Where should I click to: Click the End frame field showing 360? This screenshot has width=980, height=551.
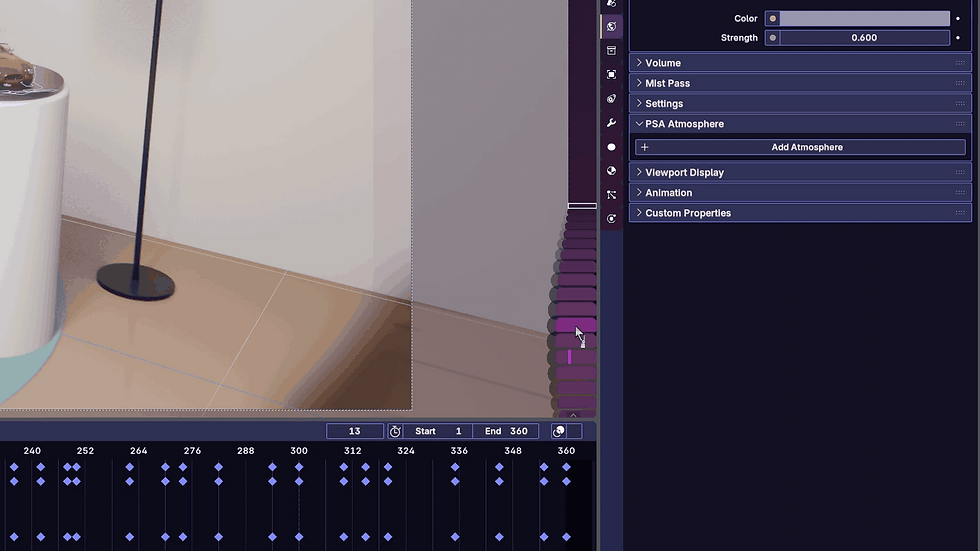click(x=506, y=431)
